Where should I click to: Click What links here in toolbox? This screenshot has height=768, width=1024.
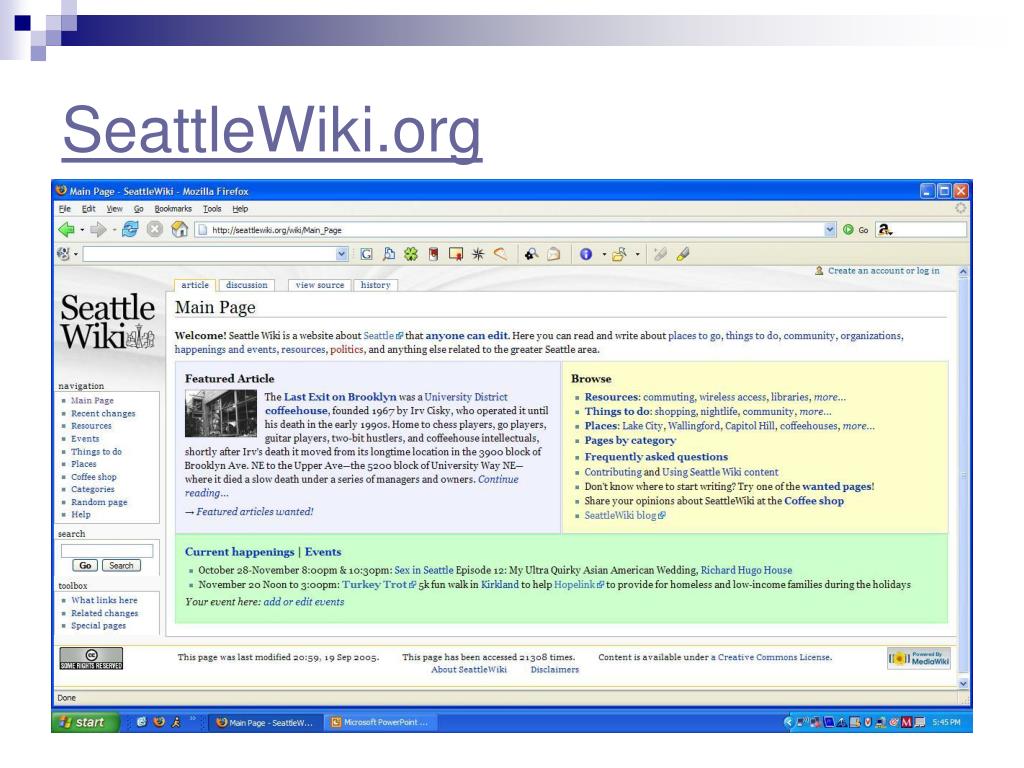click(104, 600)
